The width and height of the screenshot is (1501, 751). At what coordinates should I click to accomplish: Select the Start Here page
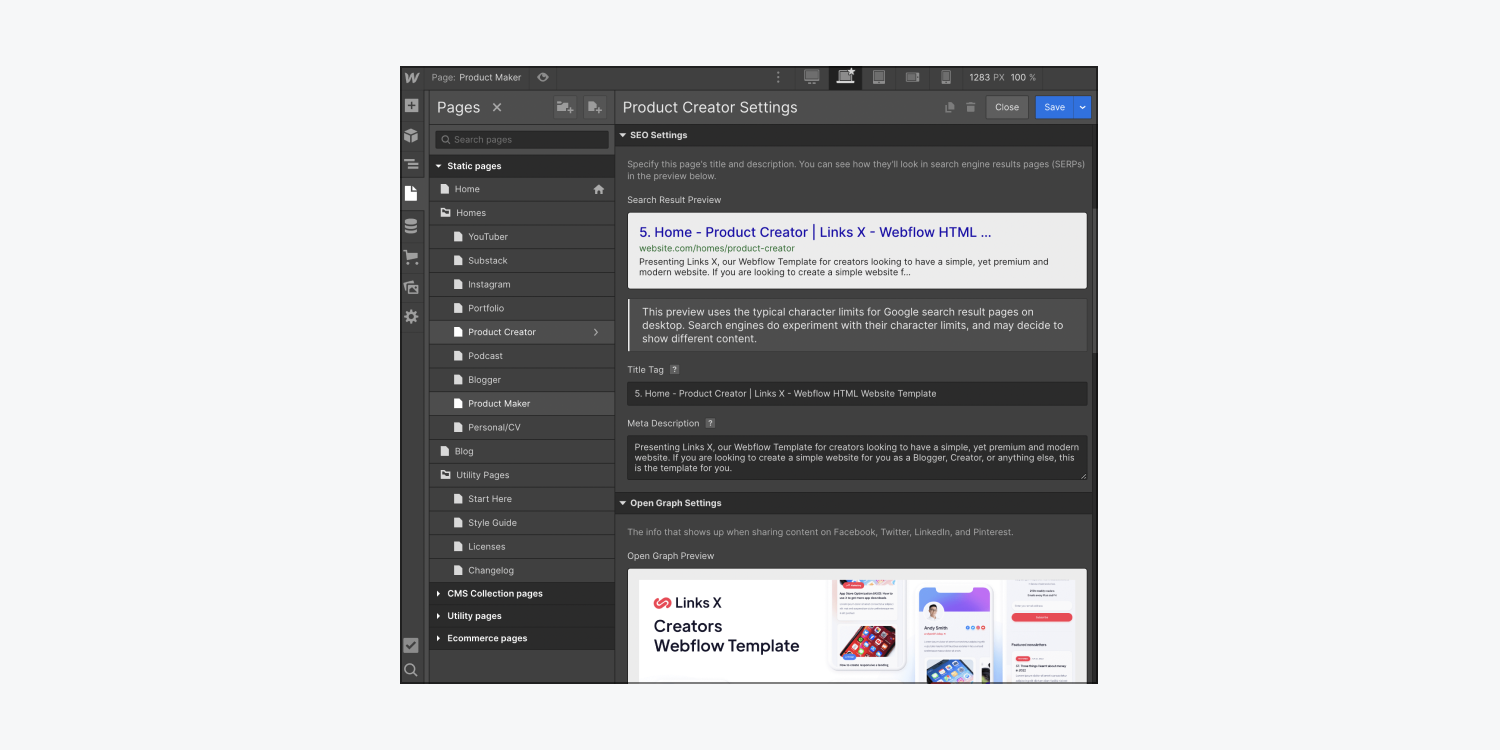click(522, 499)
